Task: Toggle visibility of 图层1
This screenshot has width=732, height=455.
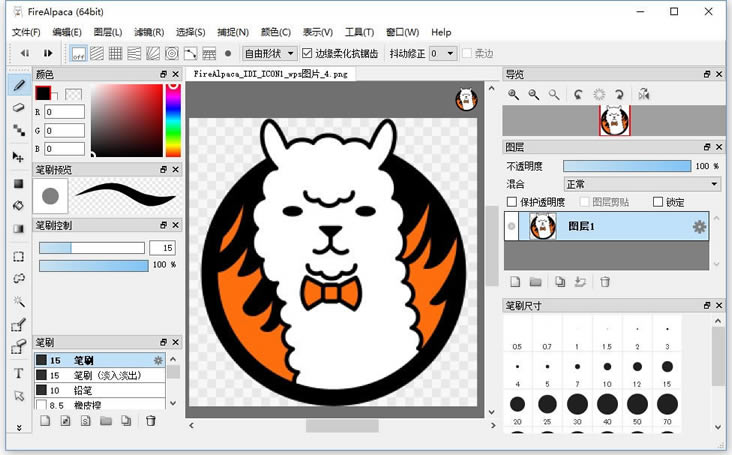Action: (x=512, y=226)
